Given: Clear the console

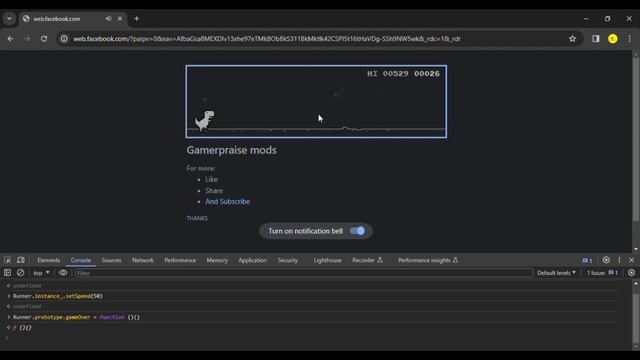Looking at the screenshot, I should point(20,273).
